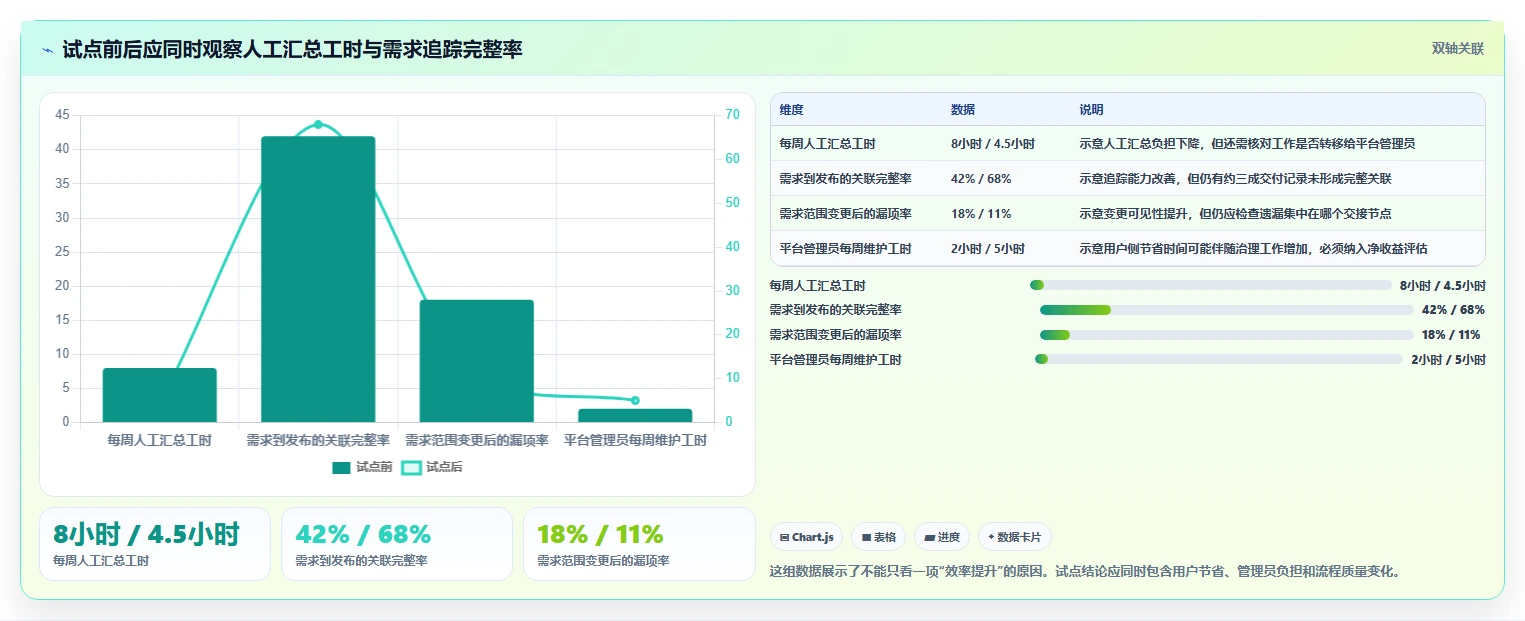The height and width of the screenshot is (621, 1525).
Task: Click the lightning icon beside the title
Action: [x=48, y=50]
